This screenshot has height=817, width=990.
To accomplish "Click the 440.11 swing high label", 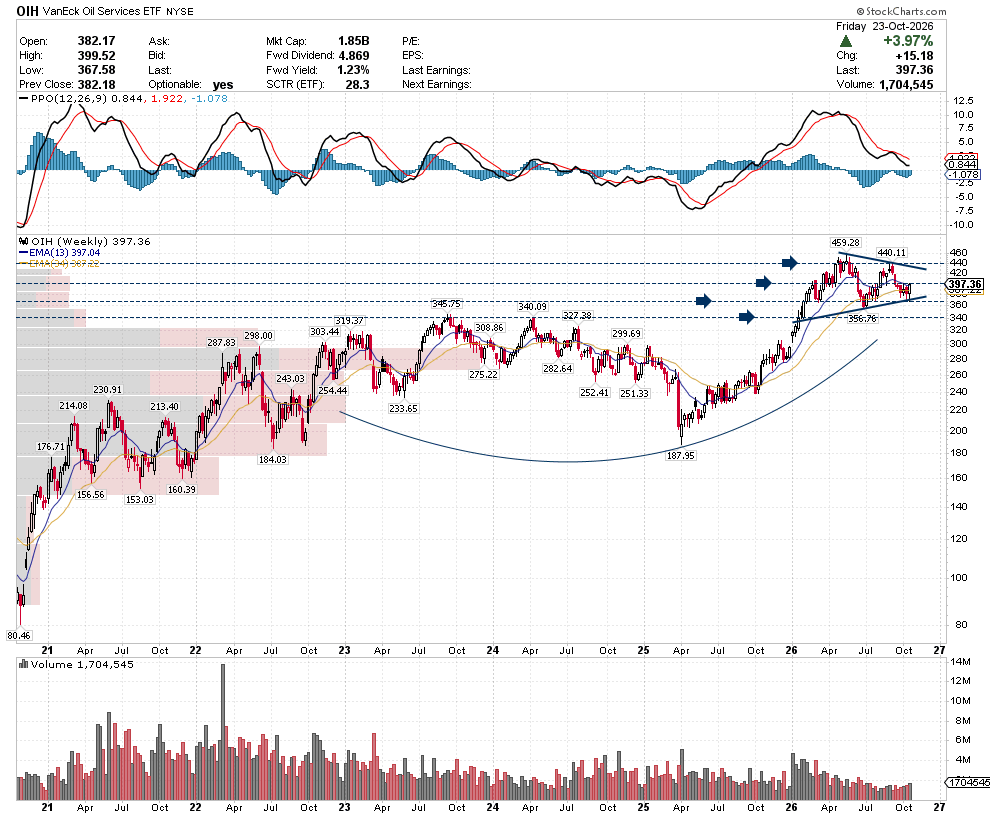I will 892,253.
